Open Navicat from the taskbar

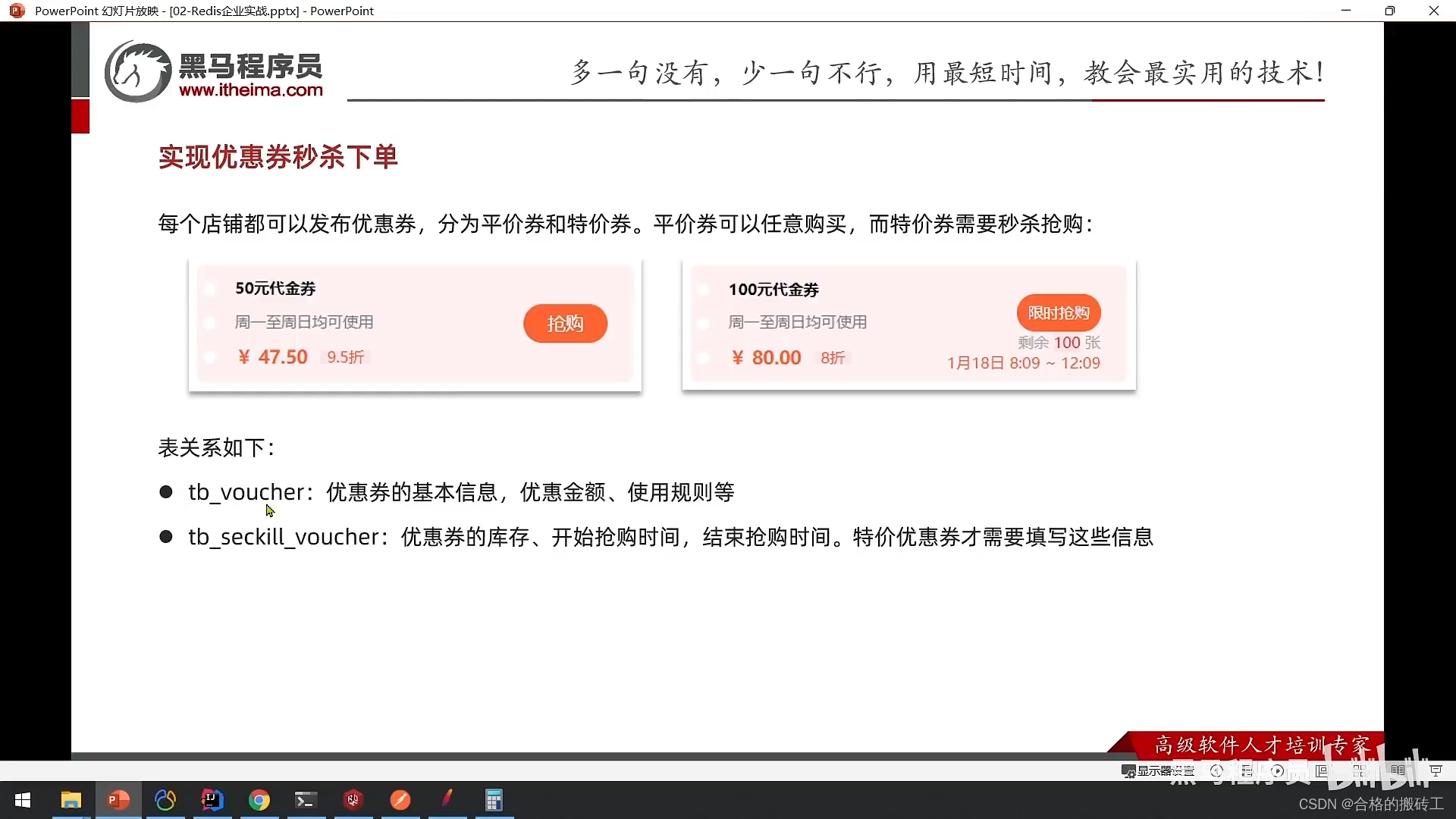tap(165, 800)
